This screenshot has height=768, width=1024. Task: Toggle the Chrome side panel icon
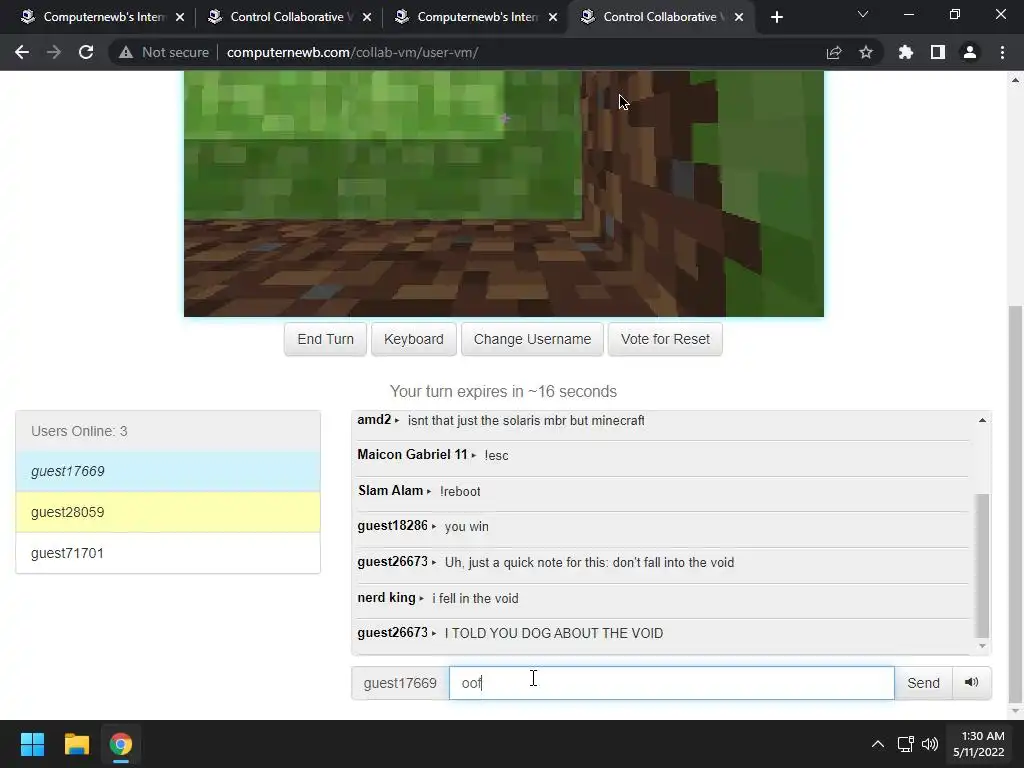937,52
